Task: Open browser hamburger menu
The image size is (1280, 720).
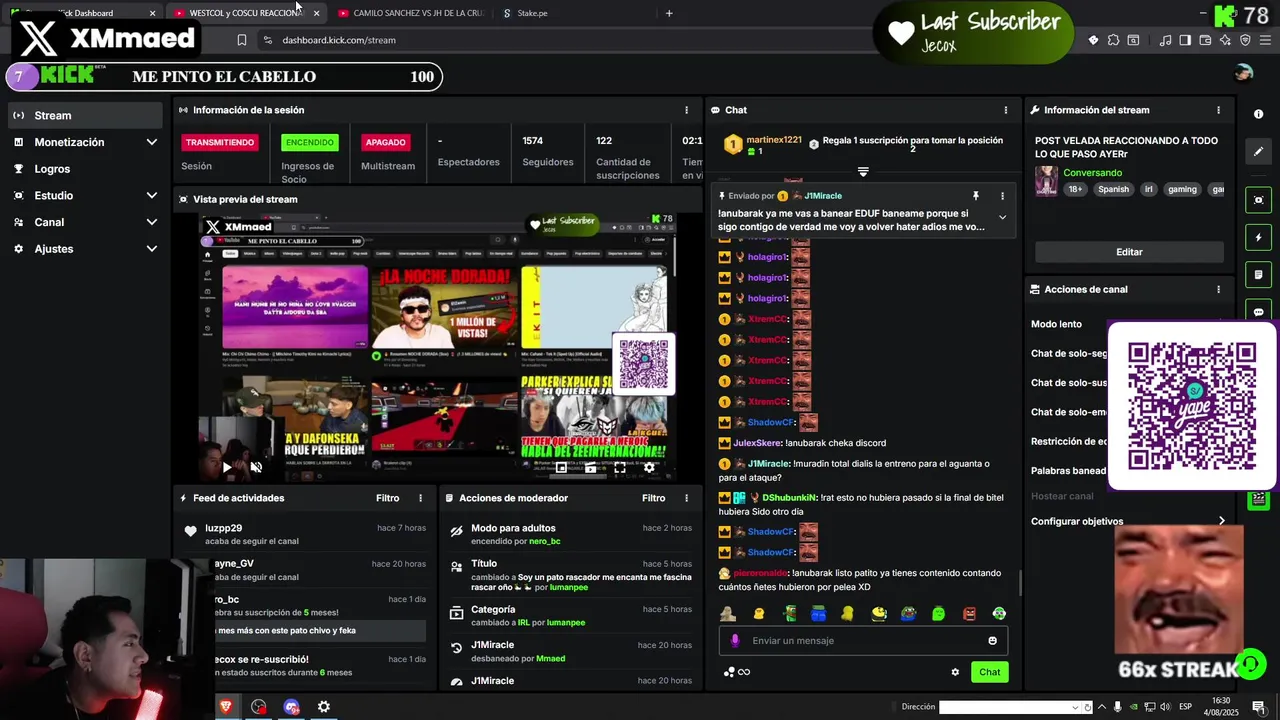Action: coord(1265,40)
